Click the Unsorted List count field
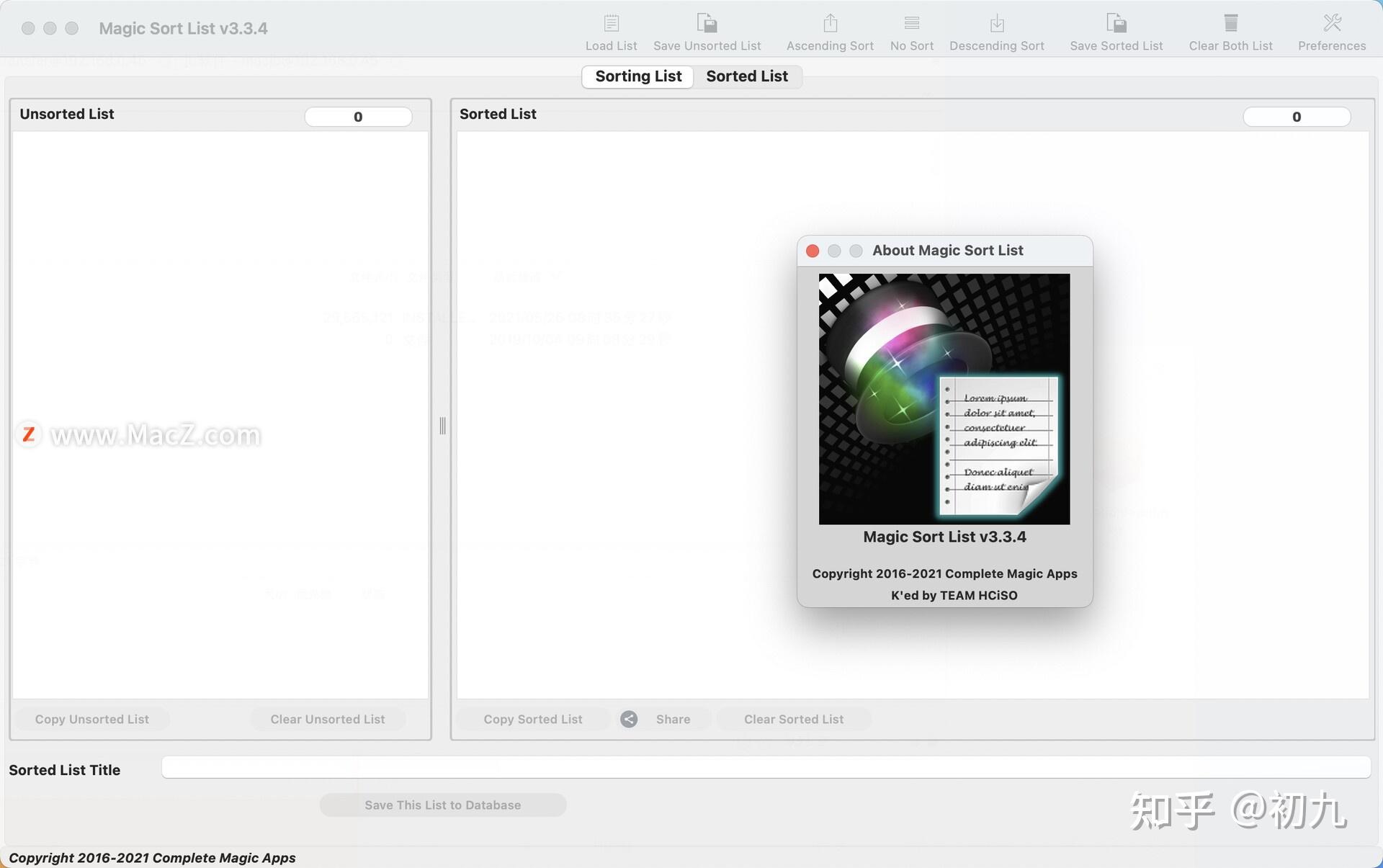This screenshot has width=1383, height=868. tap(358, 117)
